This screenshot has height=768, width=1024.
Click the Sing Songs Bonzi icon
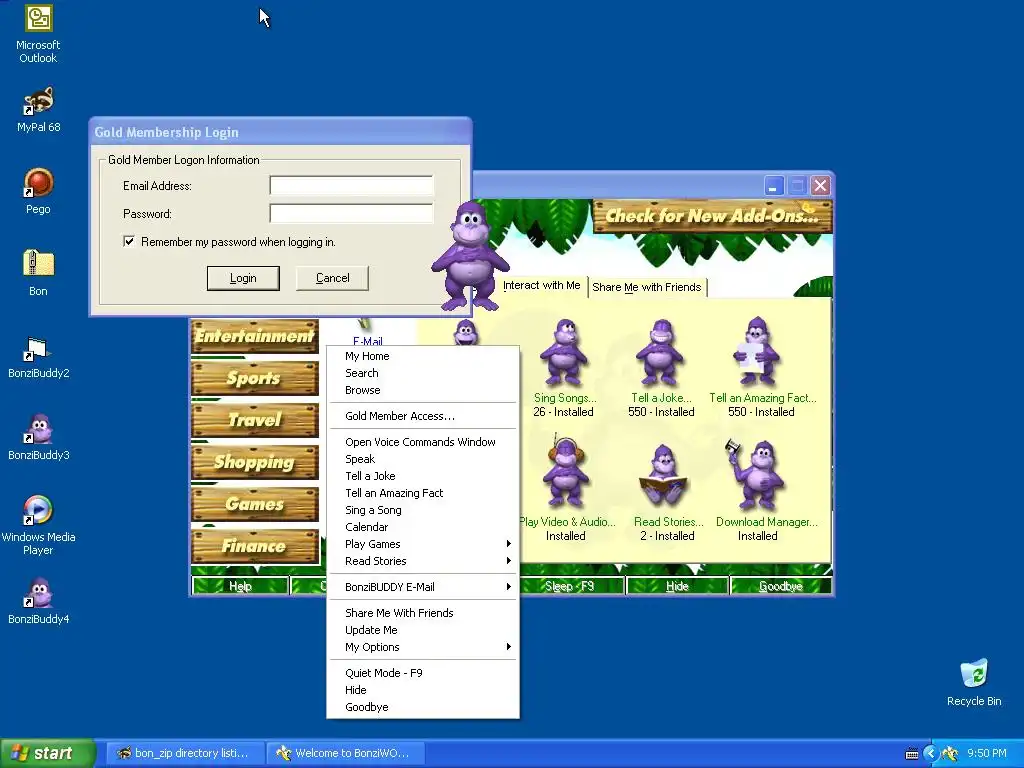point(564,353)
